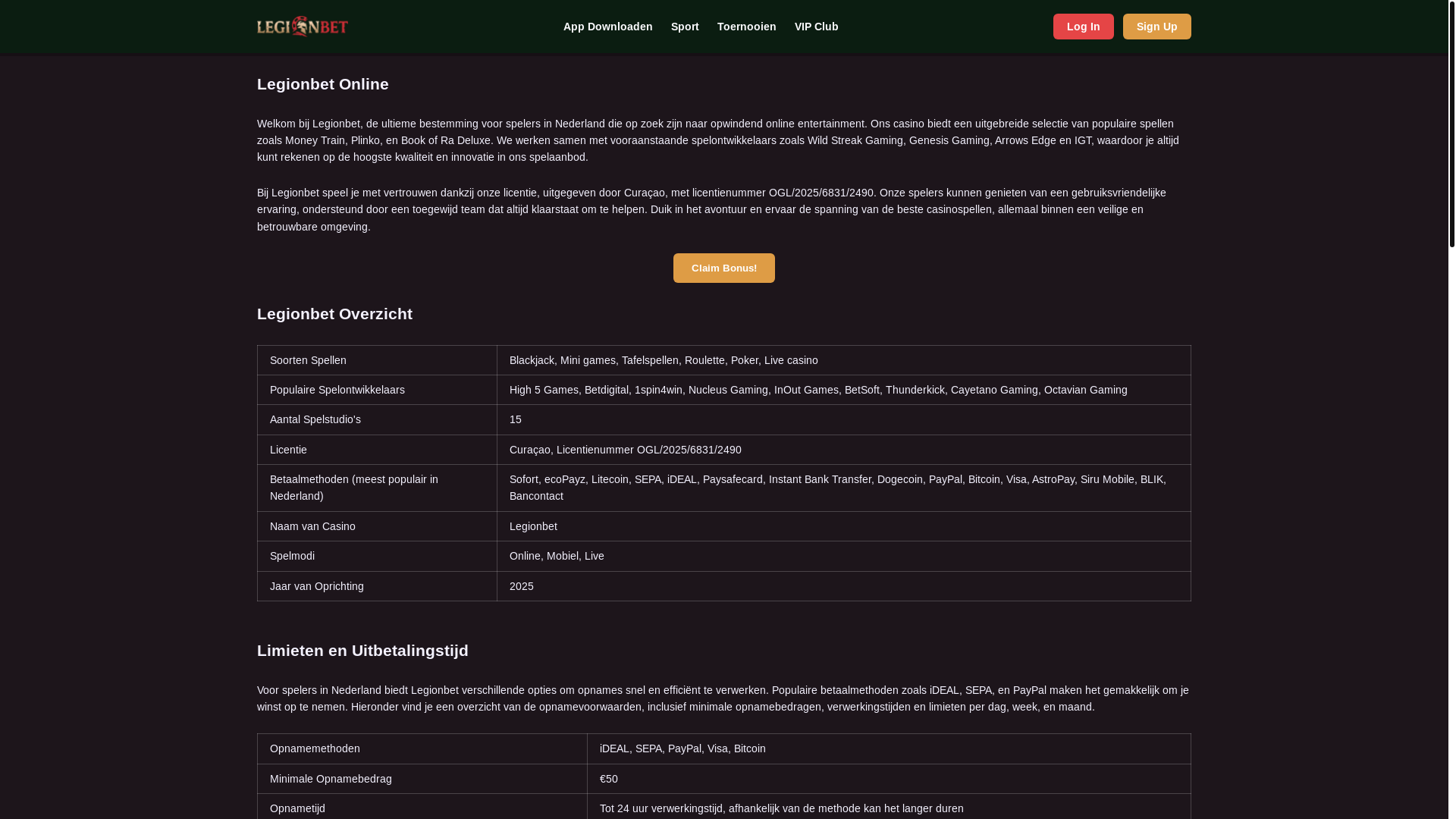The image size is (1456, 819).
Task: Click payment list starting 'Sofort, ecoPayz'
Action: (844, 488)
